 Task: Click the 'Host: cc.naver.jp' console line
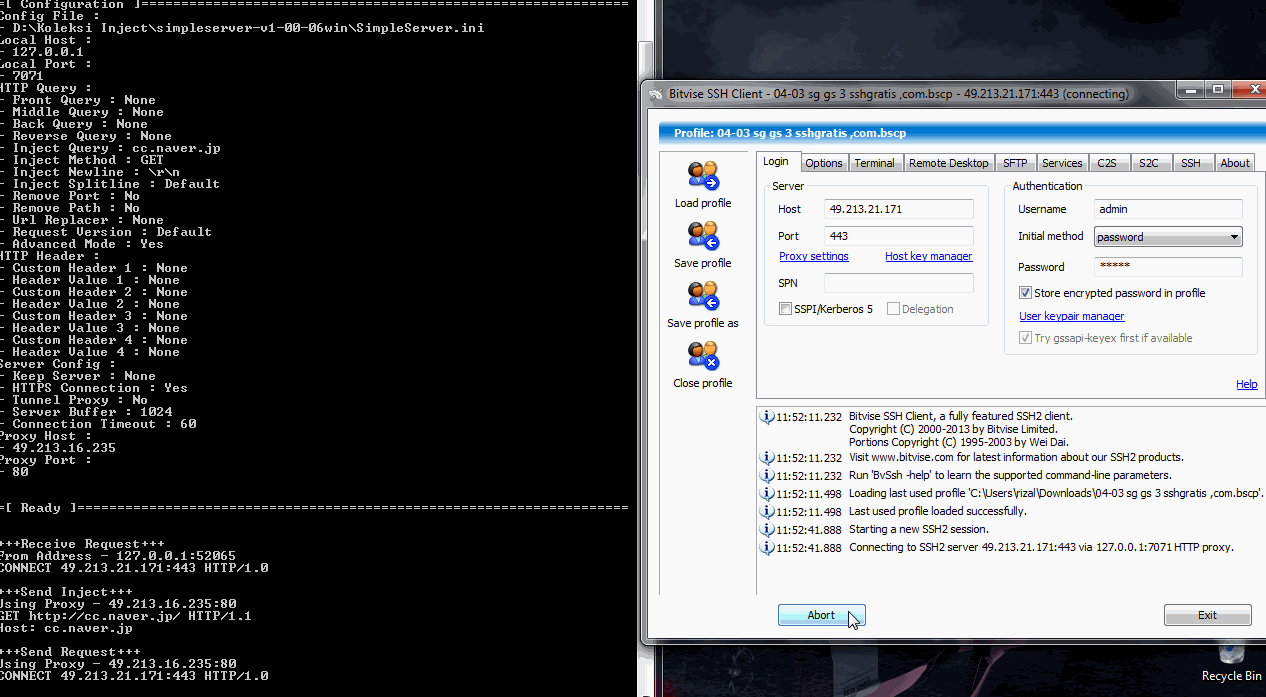[x=66, y=628]
